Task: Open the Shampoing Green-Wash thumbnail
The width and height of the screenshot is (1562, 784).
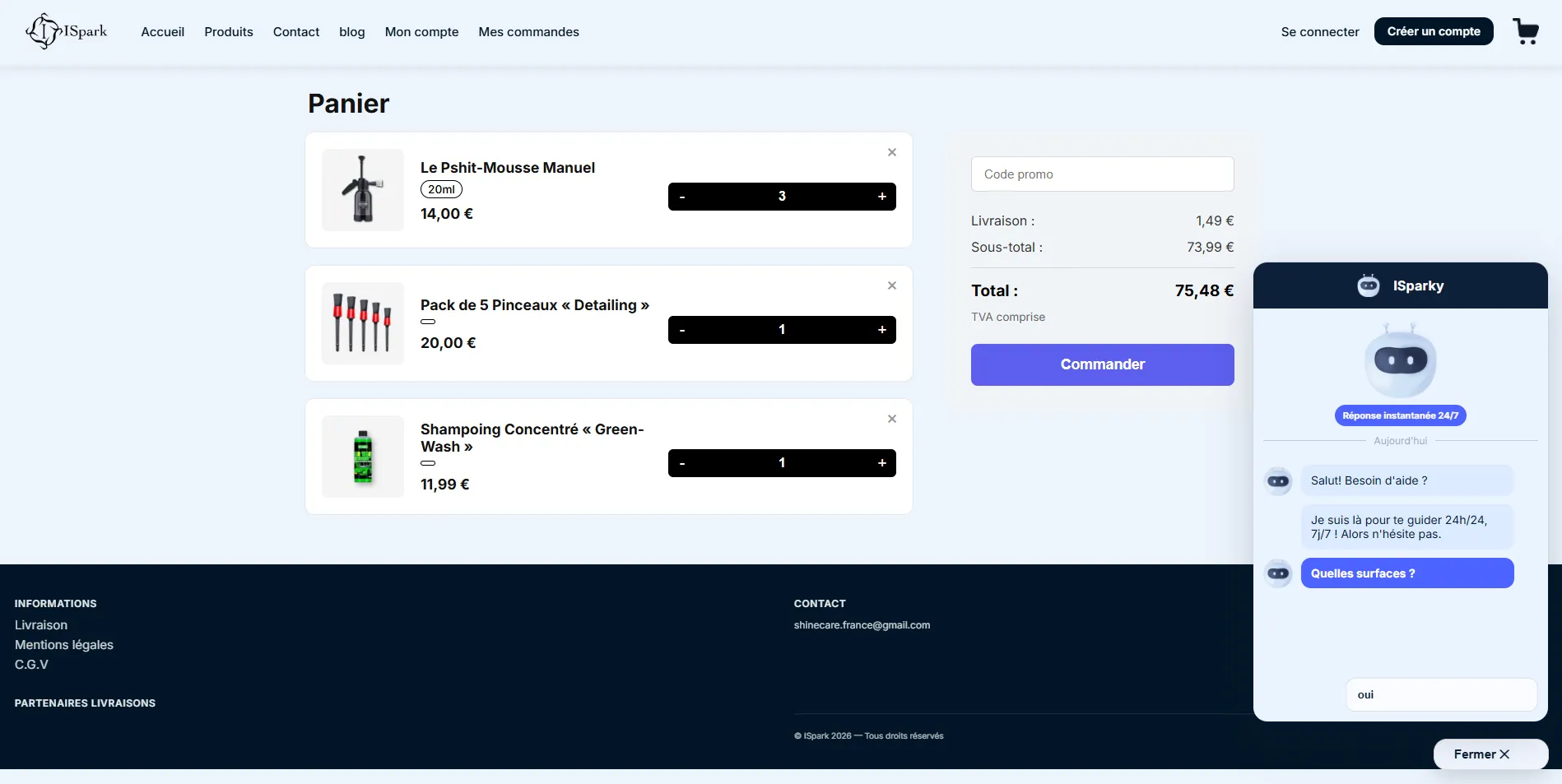Action: tap(362, 457)
